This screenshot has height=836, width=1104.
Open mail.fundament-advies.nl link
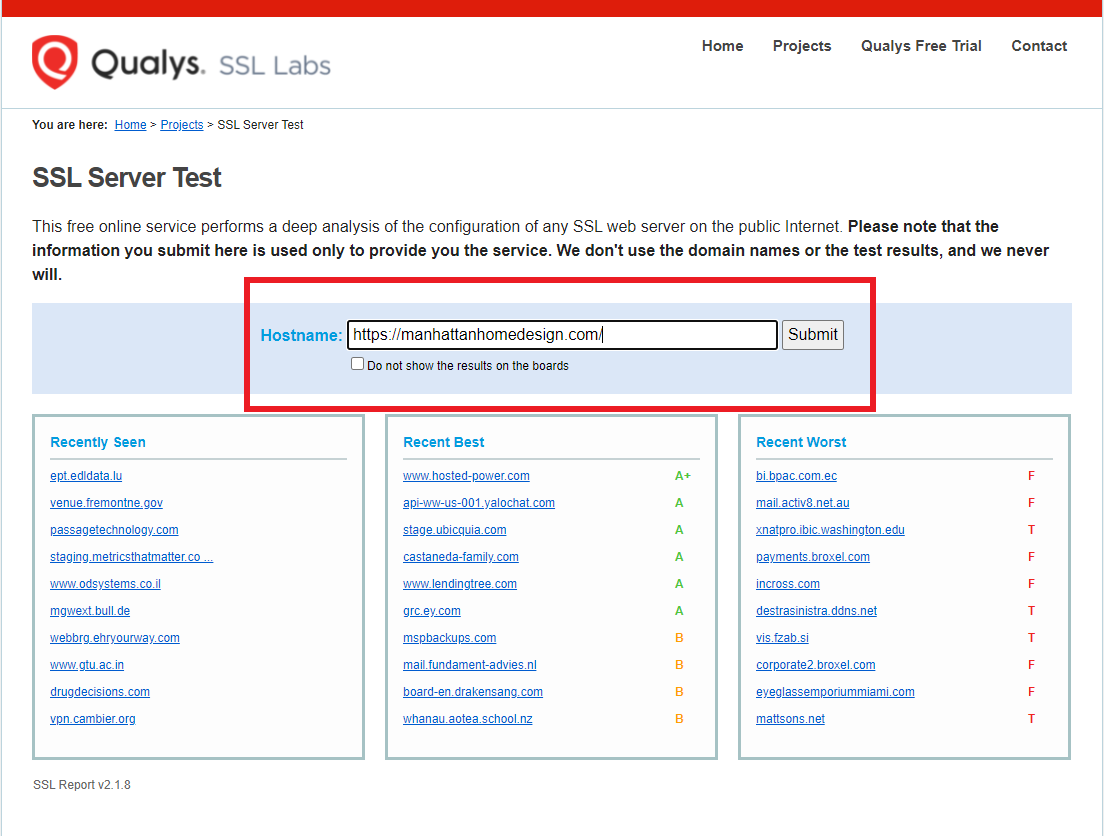(470, 665)
